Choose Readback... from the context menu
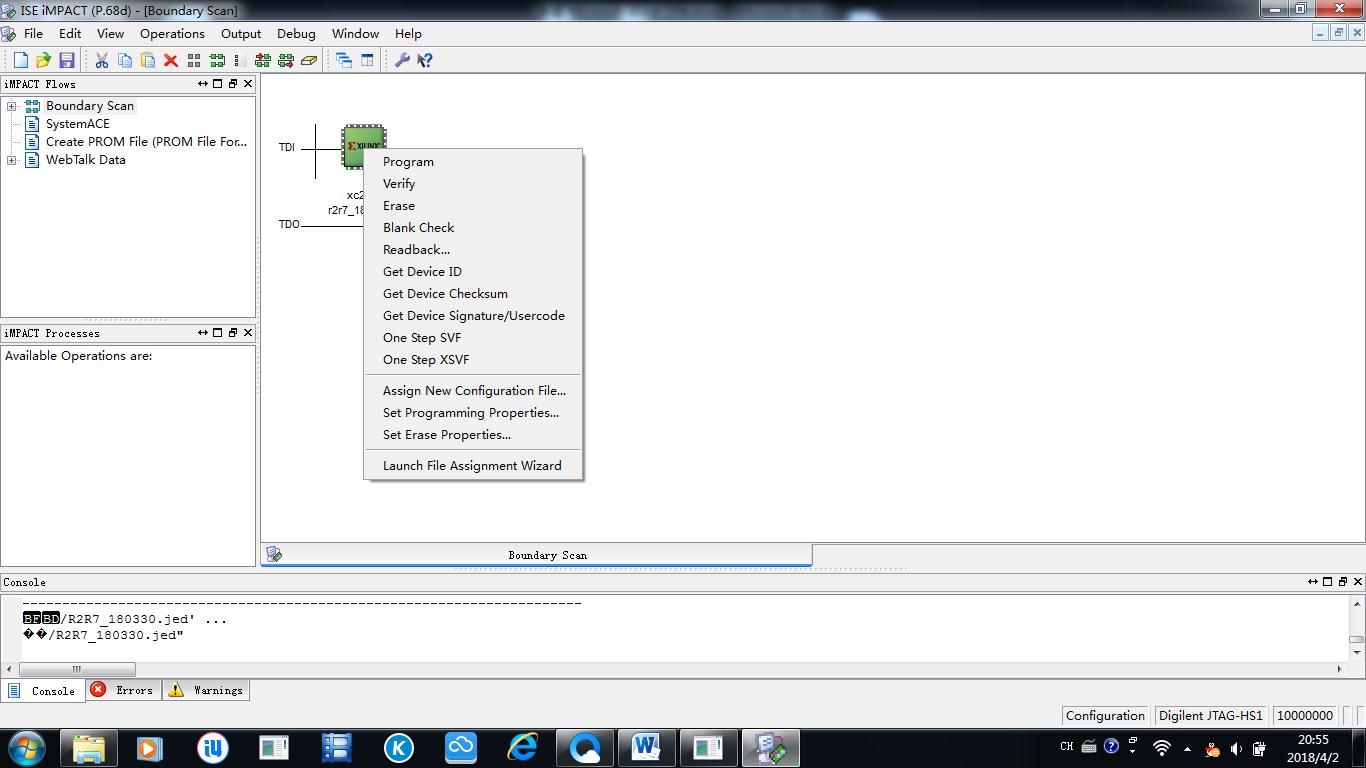The height and width of the screenshot is (768, 1366). 473,250
